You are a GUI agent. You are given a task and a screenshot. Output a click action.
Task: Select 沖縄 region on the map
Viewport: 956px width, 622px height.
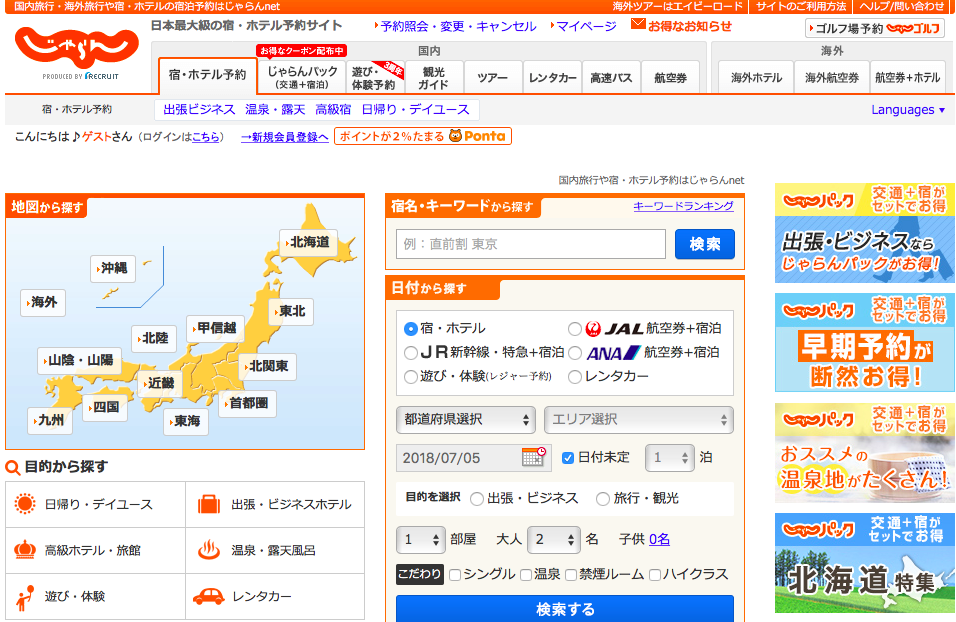pyautogui.click(x=113, y=268)
